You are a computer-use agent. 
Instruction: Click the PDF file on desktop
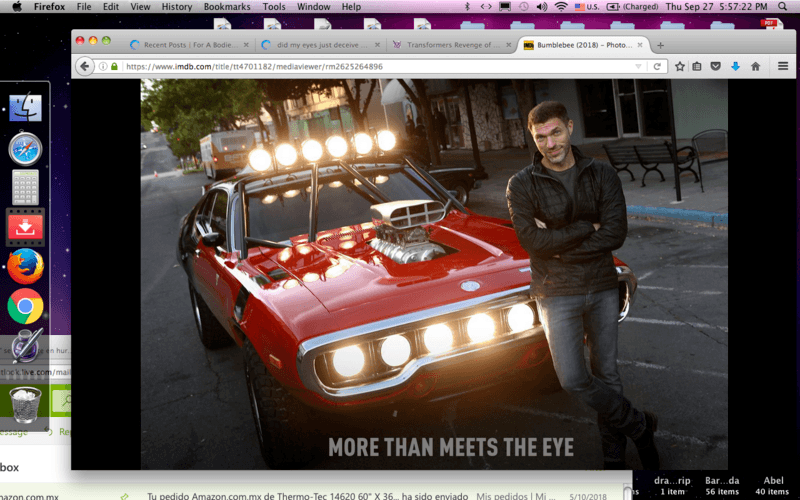pyautogui.click(x=771, y=23)
